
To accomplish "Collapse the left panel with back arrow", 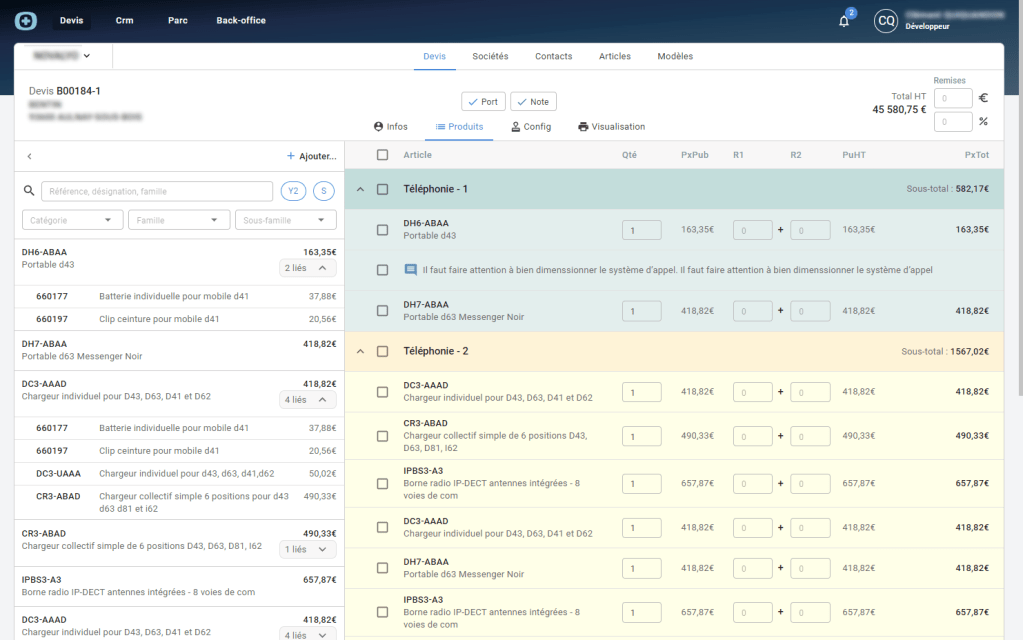I will pos(29,156).
